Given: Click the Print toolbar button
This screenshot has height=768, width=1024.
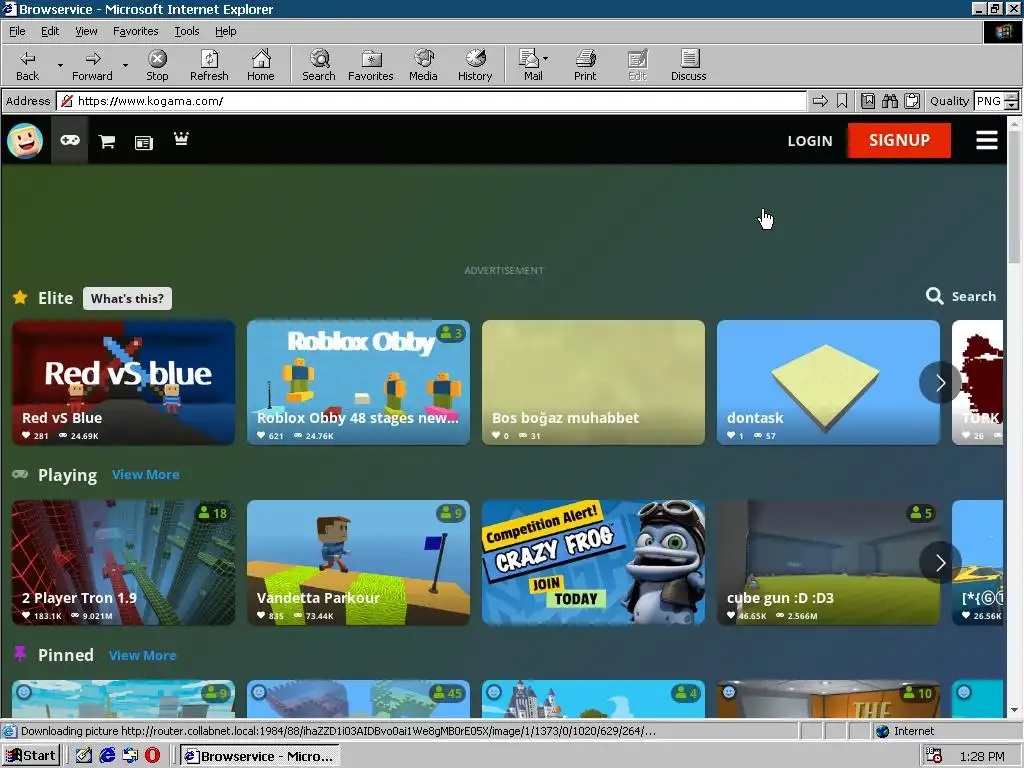Looking at the screenshot, I should click(585, 65).
